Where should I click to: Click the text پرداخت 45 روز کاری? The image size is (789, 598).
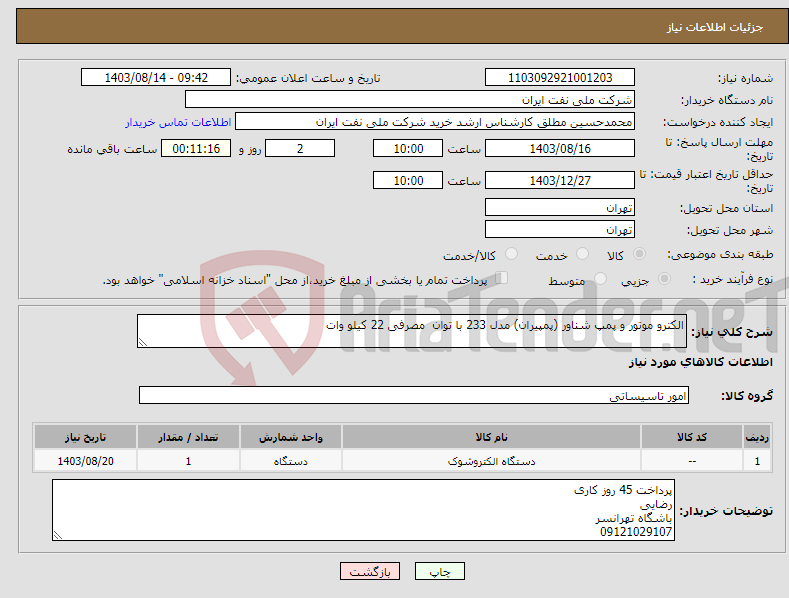point(623,490)
